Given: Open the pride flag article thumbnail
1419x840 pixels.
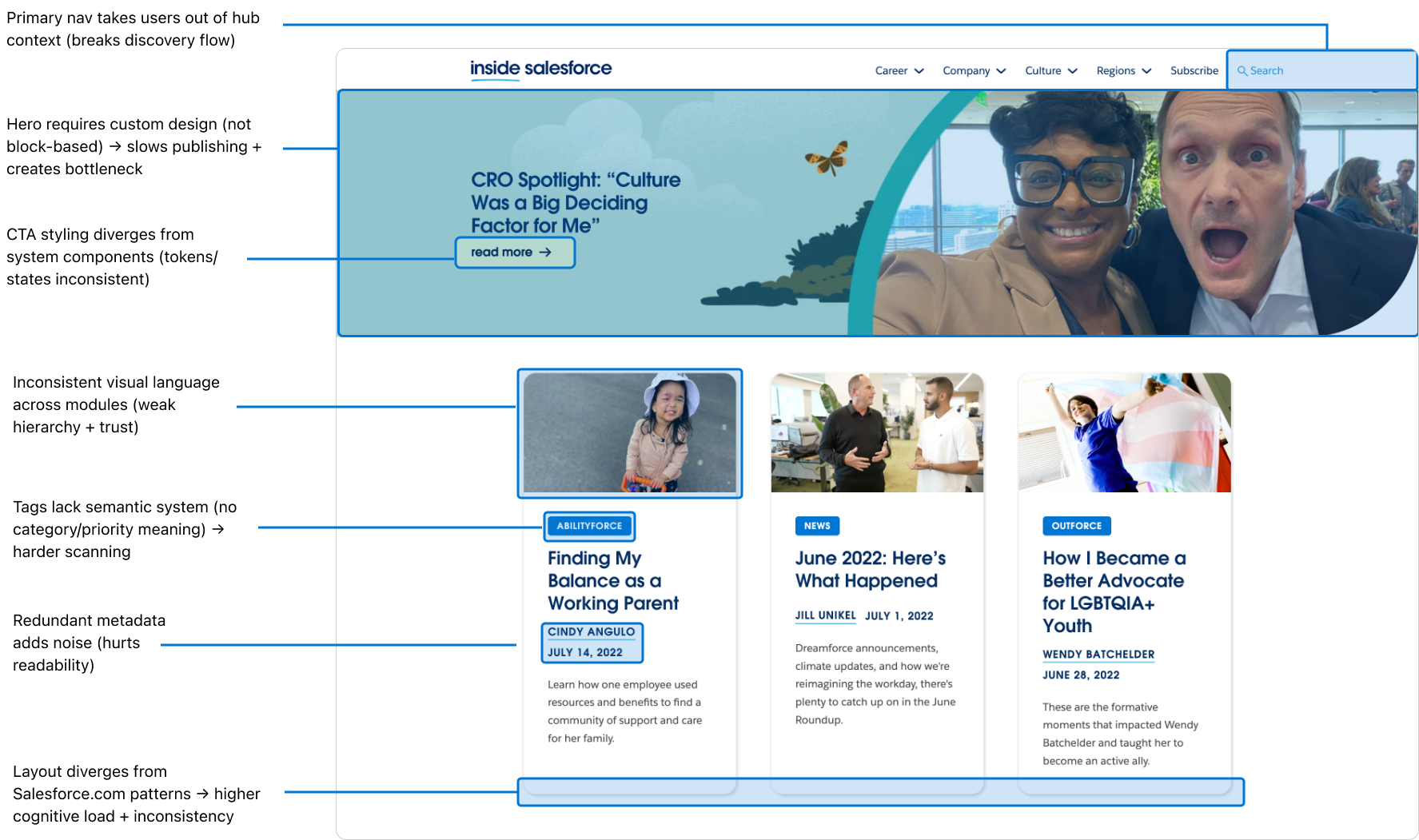Looking at the screenshot, I should [x=1124, y=432].
